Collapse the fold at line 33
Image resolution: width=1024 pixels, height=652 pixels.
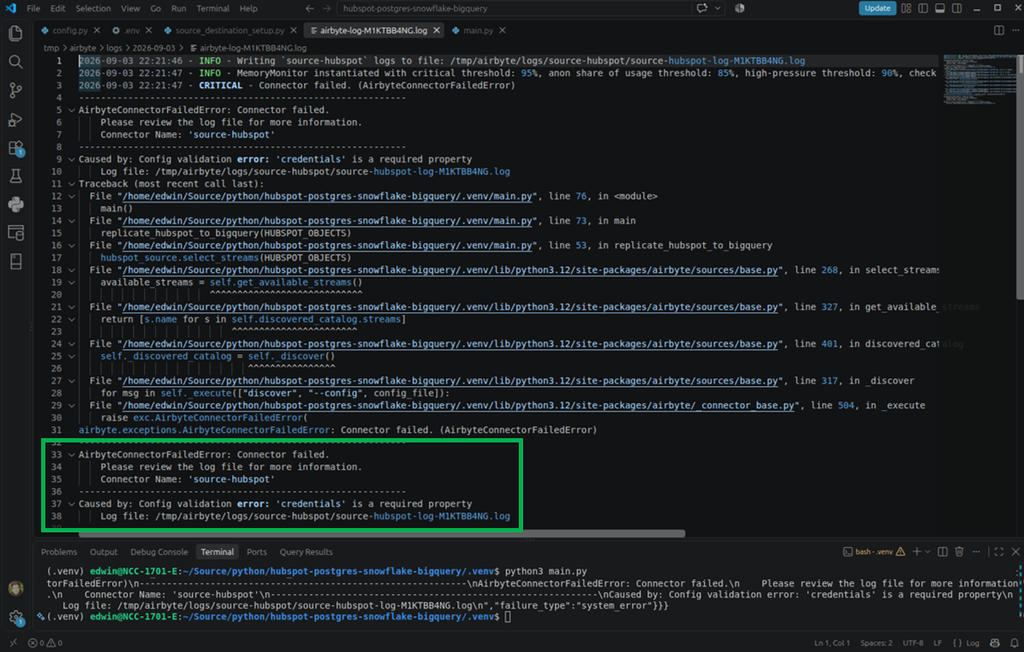coord(71,455)
